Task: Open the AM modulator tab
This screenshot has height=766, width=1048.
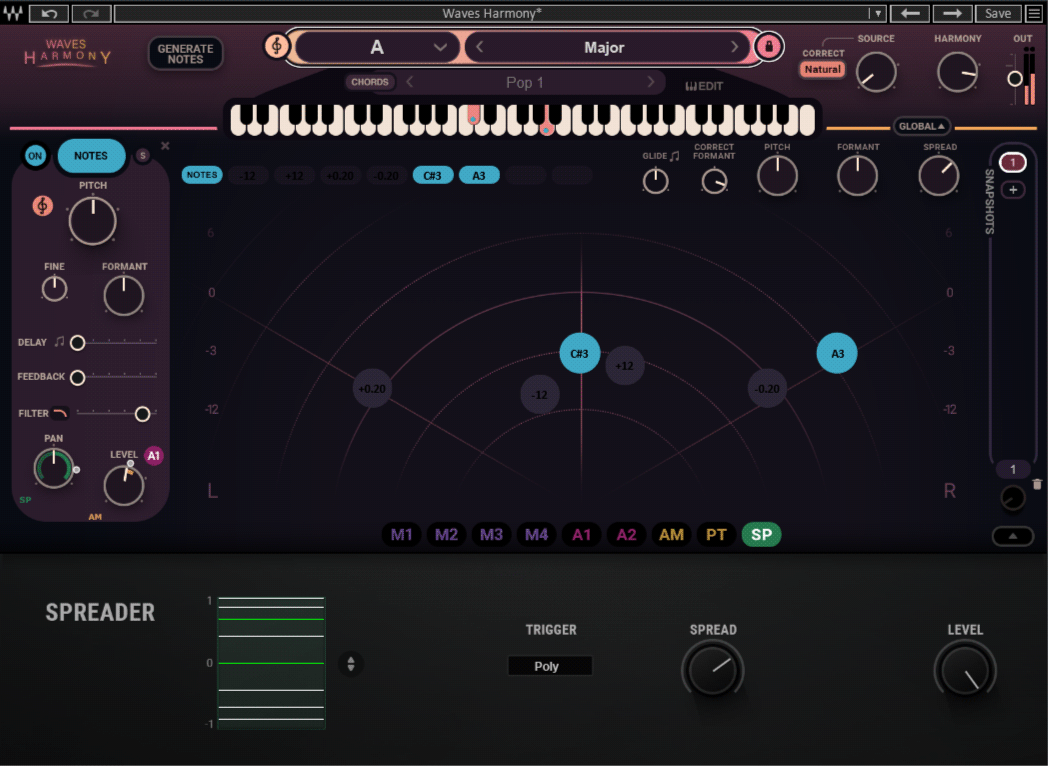Action: click(x=671, y=535)
